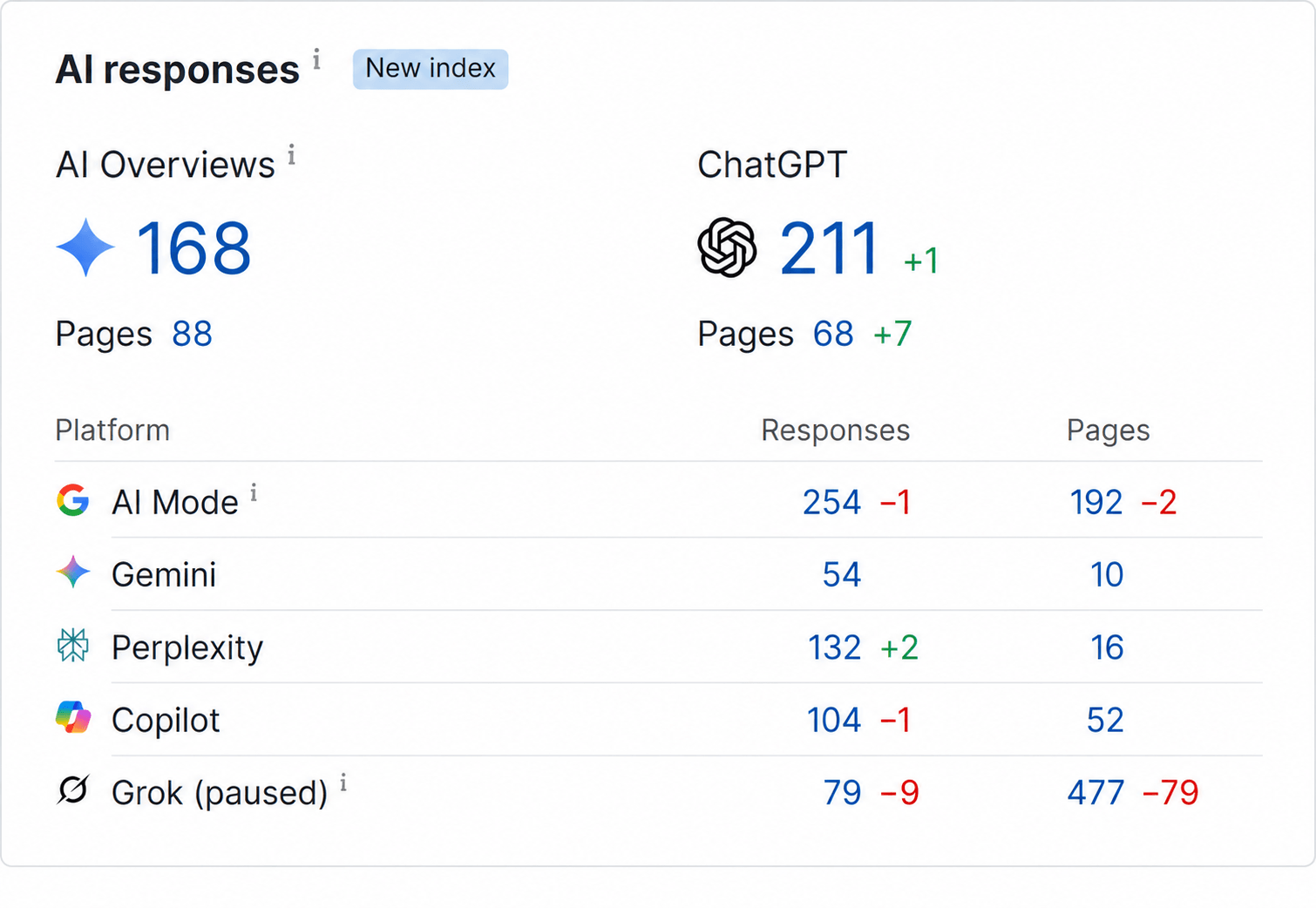Viewport: 1316px width, 908px height.
Task: Click the info icon beside AI Mode
Action: pos(254,493)
